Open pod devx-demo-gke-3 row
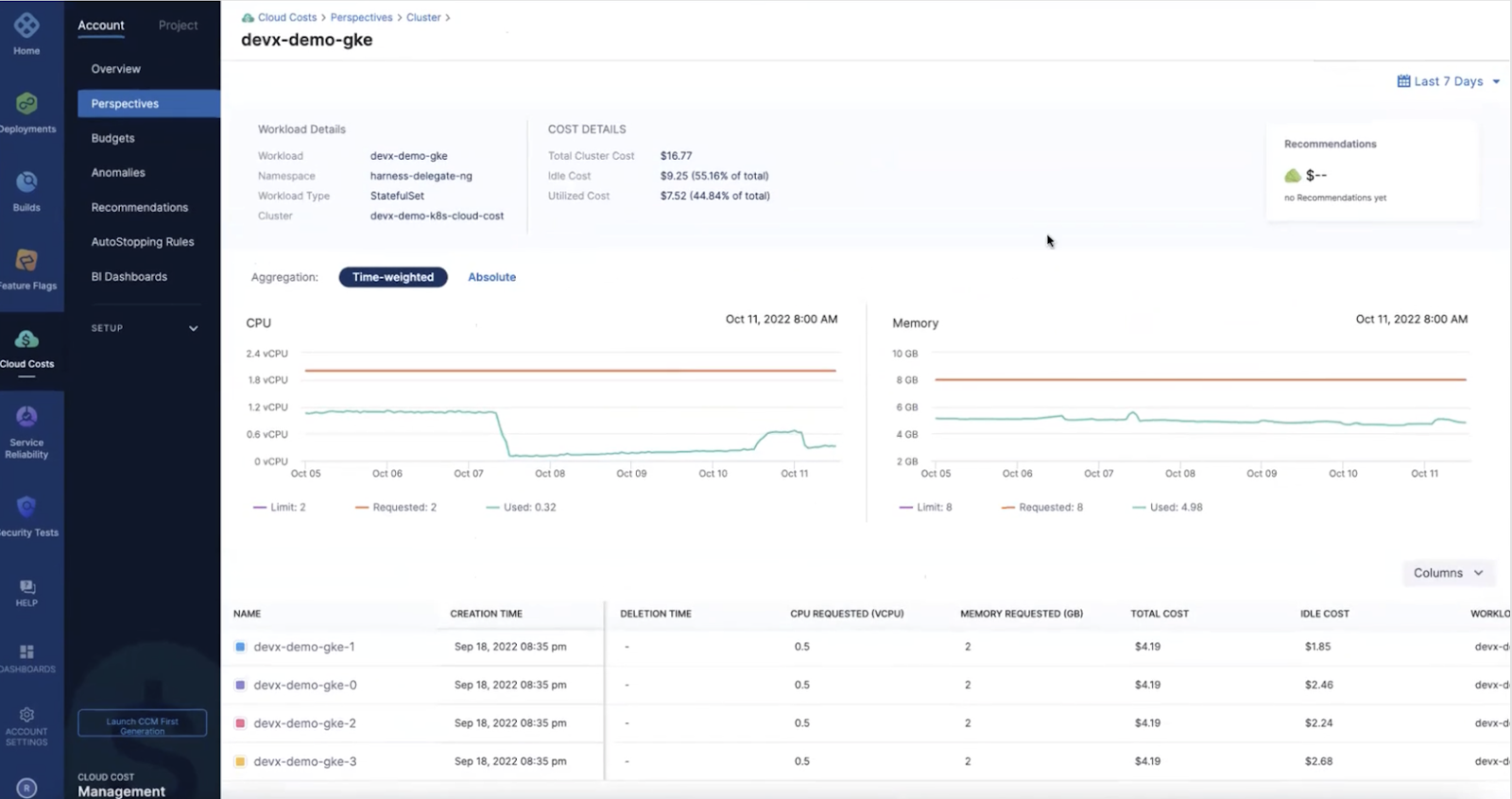The width and height of the screenshot is (1512, 799). click(866, 761)
